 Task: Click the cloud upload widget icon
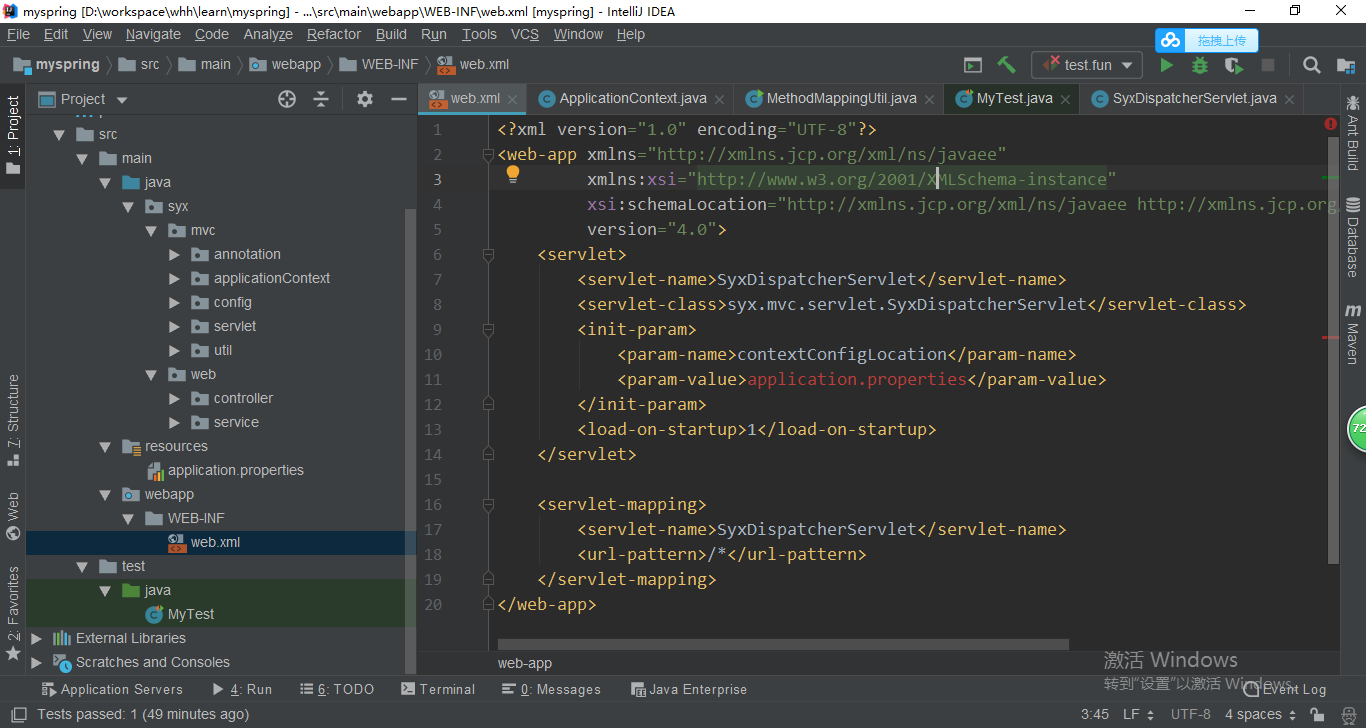1170,40
